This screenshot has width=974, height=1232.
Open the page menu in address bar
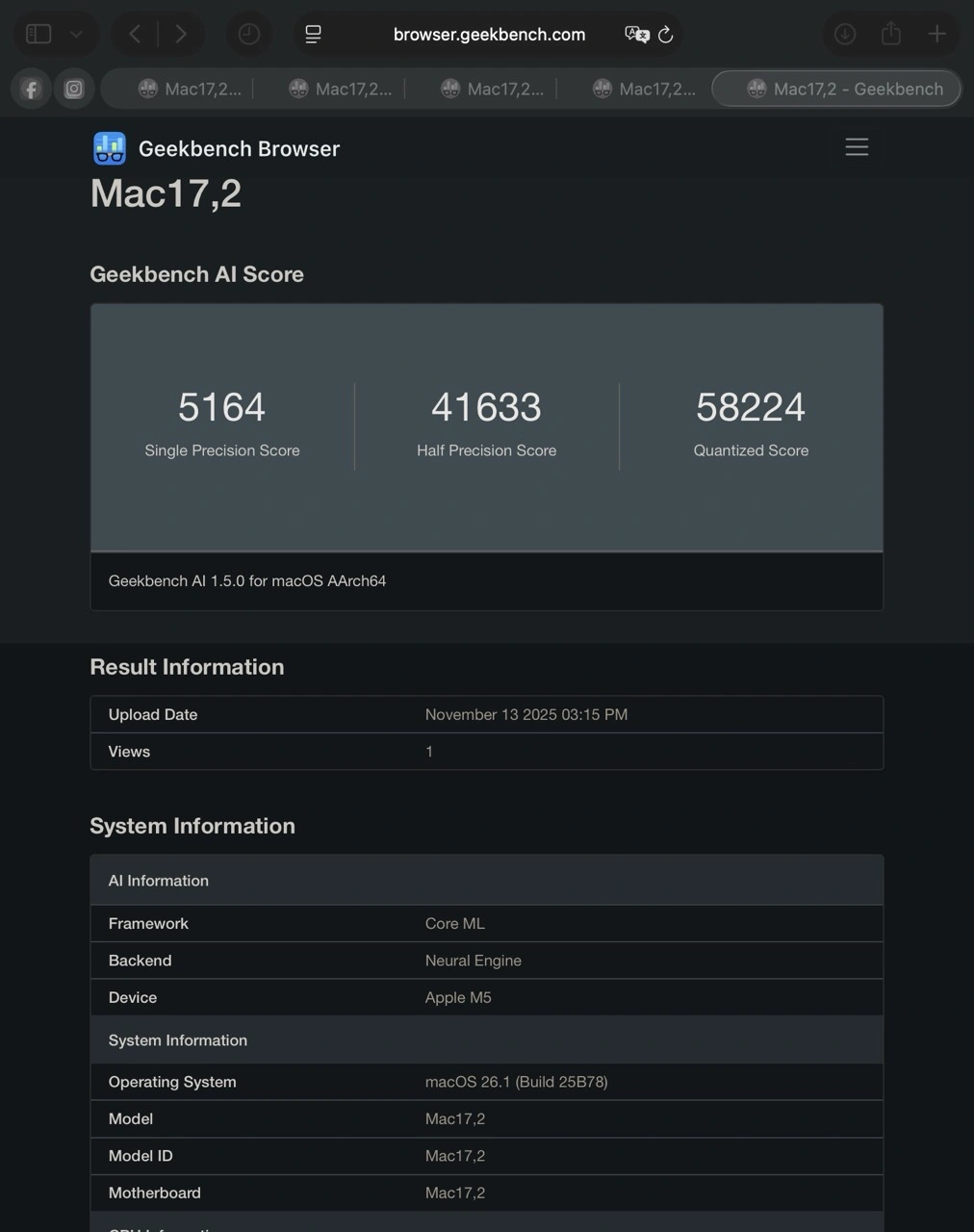pyautogui.click(x=314, y=35)
